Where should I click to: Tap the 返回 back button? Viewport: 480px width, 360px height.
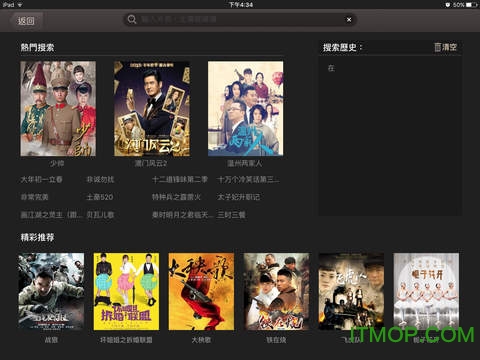click(26, 21)
